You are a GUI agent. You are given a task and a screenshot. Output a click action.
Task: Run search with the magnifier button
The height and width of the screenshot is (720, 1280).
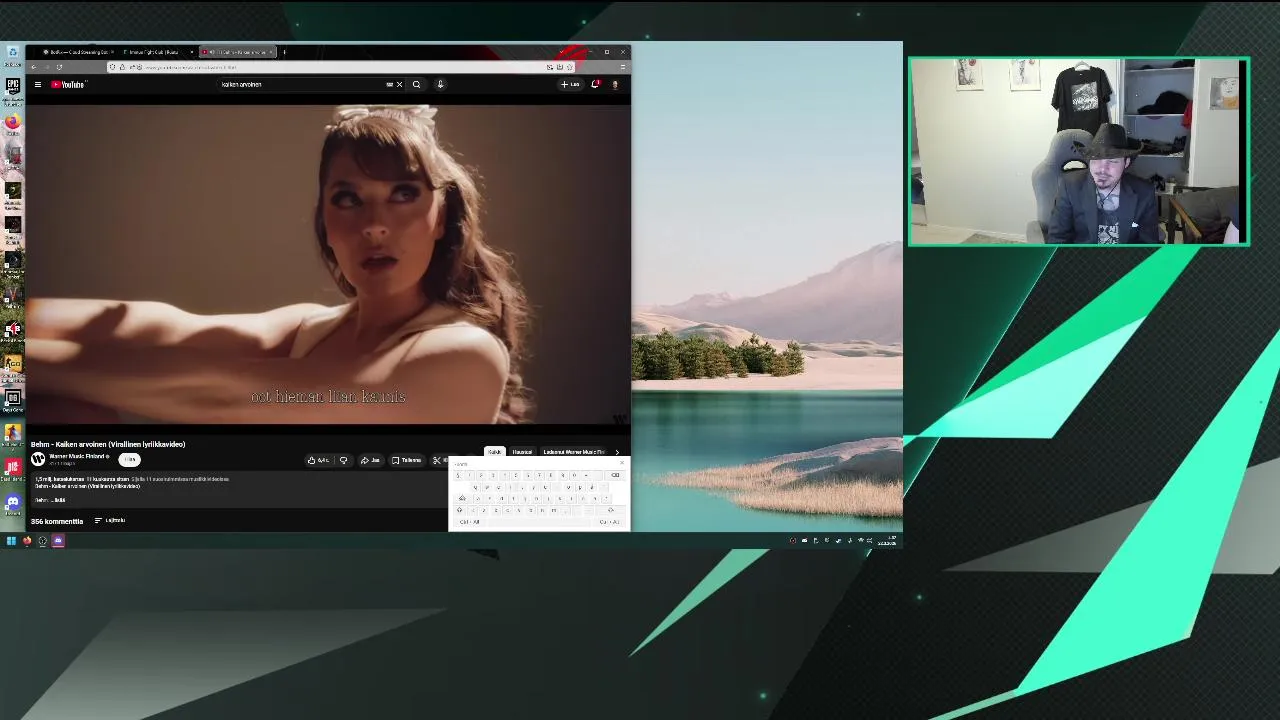pyautogui.click(x=416, y=84)
